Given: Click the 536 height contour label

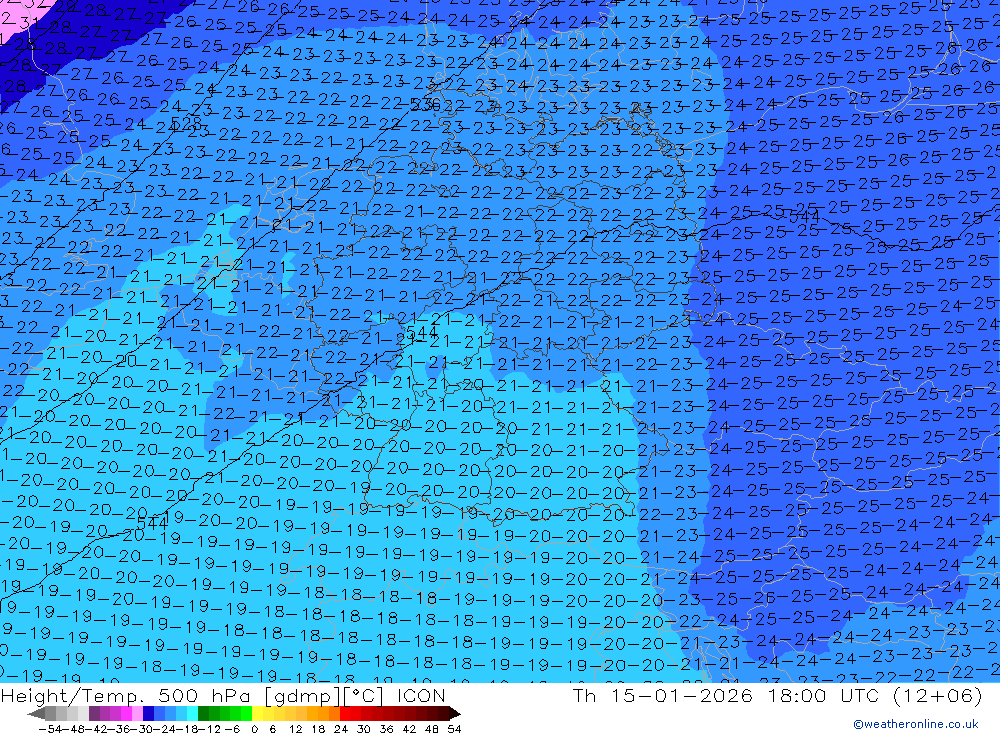Looking at the screenshot, I should pyautogui.click(x=425, y=104).
